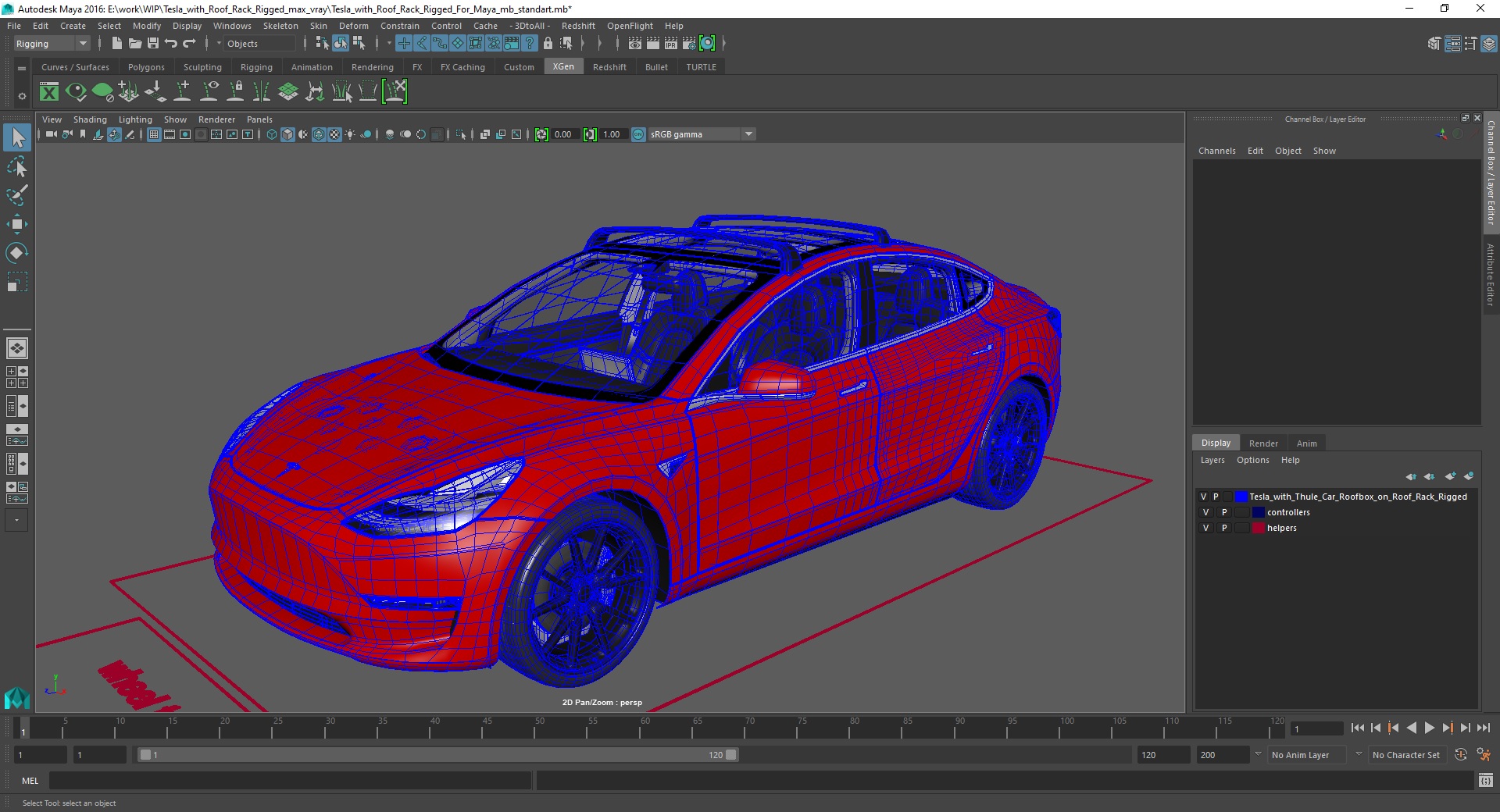Switch to Polygons shelf tab
The image size is (1500, 812).
click(146, 67)
